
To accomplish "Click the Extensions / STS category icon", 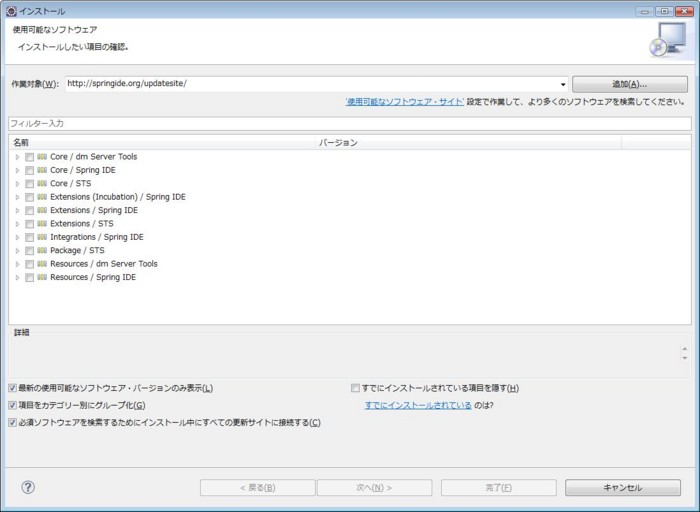I will click(x=42, y=224).
